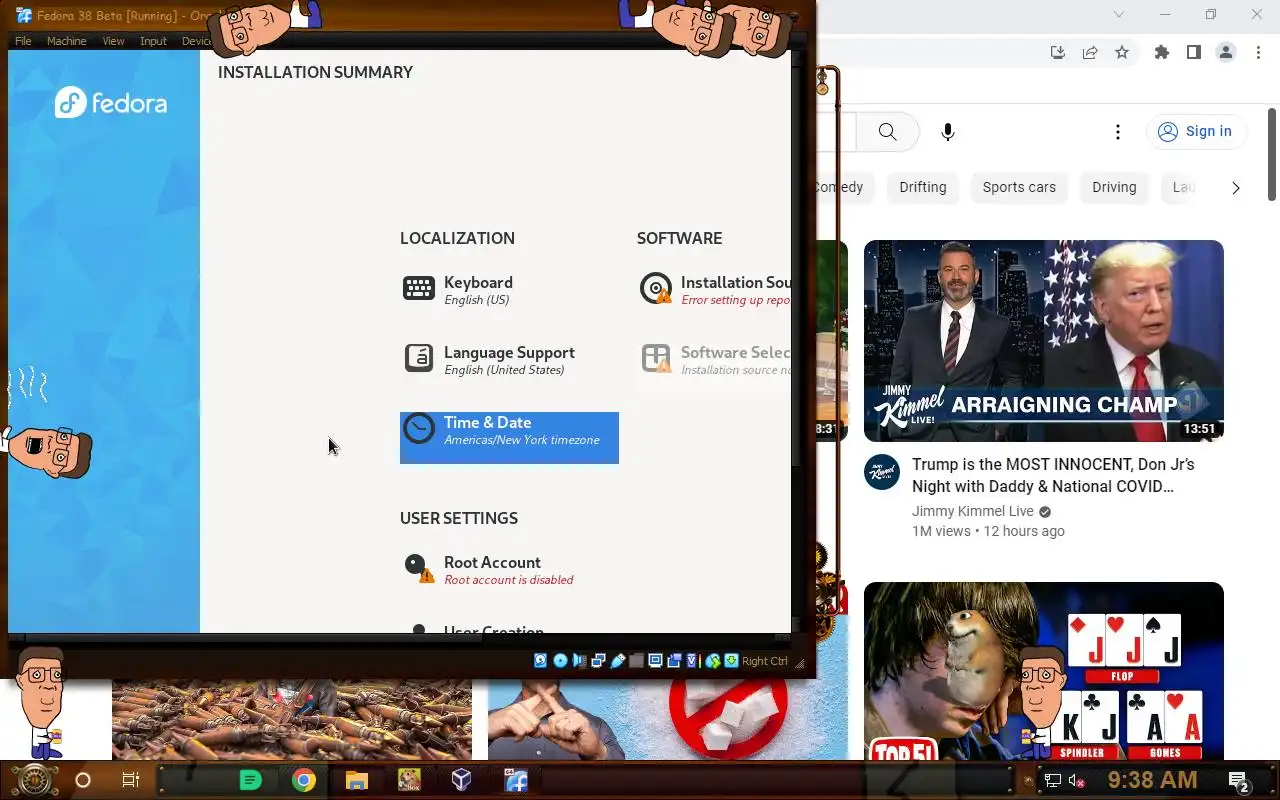Click the mouse integration icon in VirtualBox status bar

[x=712, y=661]
